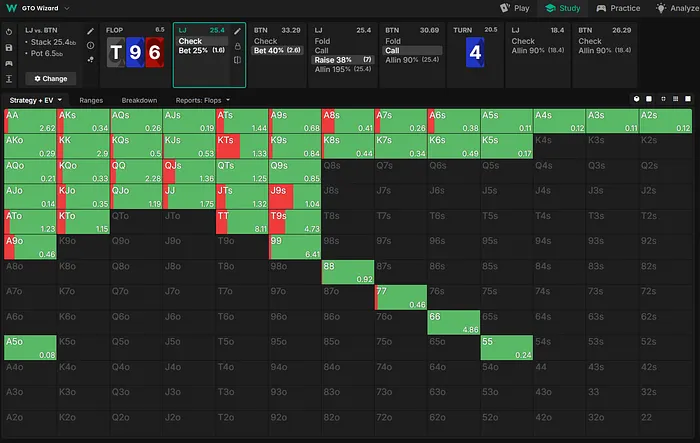700x443 pixels.
Task: Click the pencil edit icon beside LJ vs. BTN
Action: point(91,31)
